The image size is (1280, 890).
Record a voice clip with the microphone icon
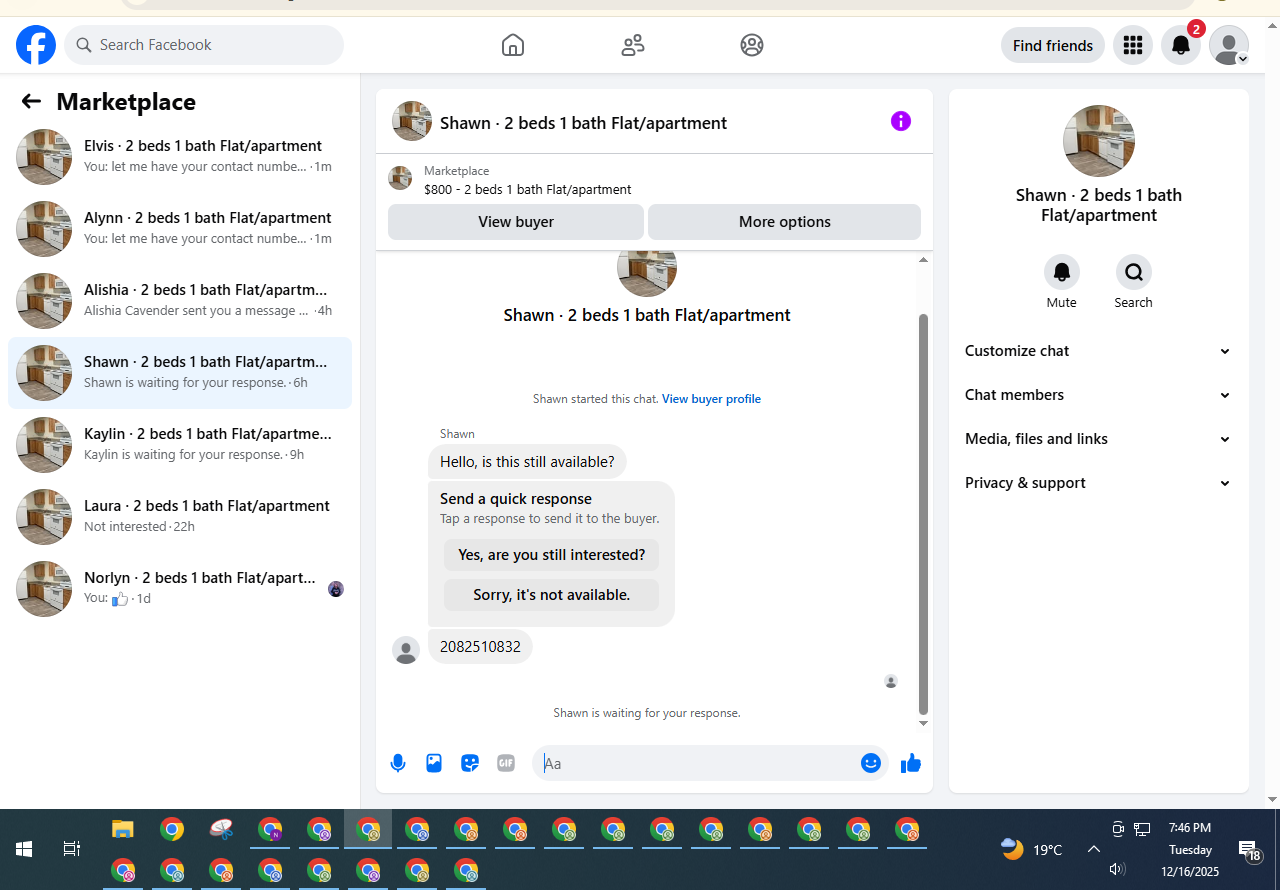[x=398, y=763]
